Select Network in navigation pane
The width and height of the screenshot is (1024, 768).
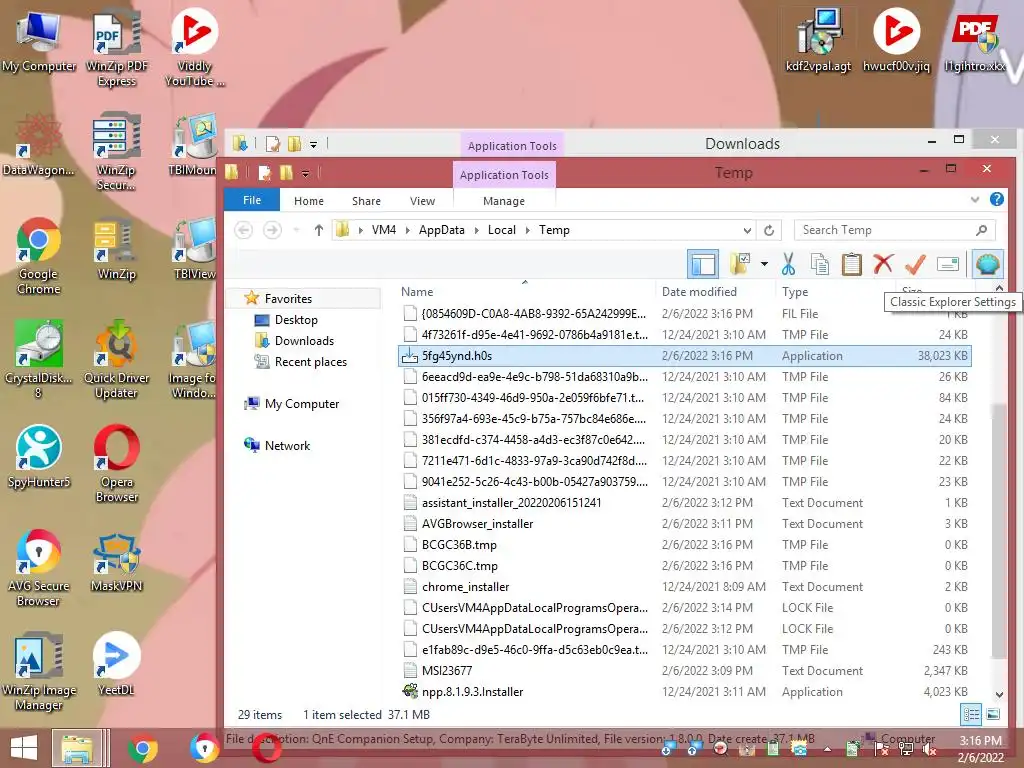[x=287, y=445]
